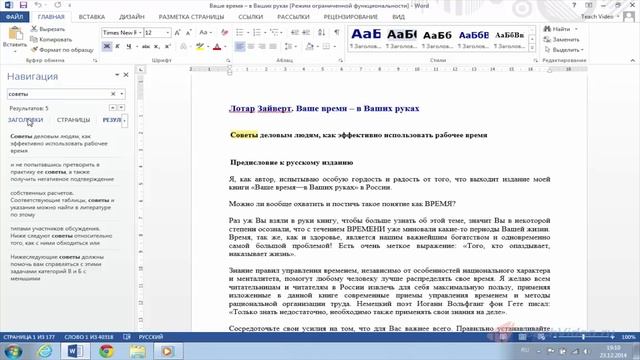Clear the search text with the X button
Screen dimensions: 640x360
(x=113, y=94)
